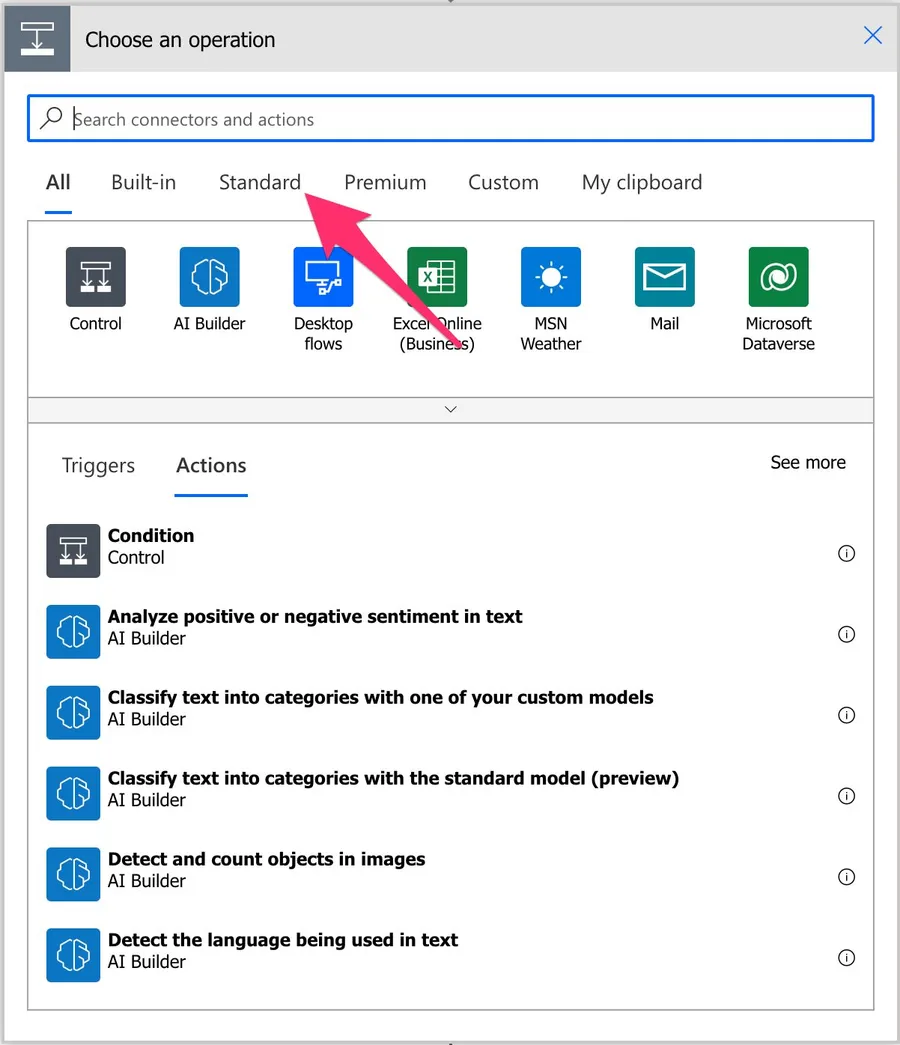Viewport: 900px width, 1045px height.
Task: Select the Control connector icon
Action: (96, 277)
